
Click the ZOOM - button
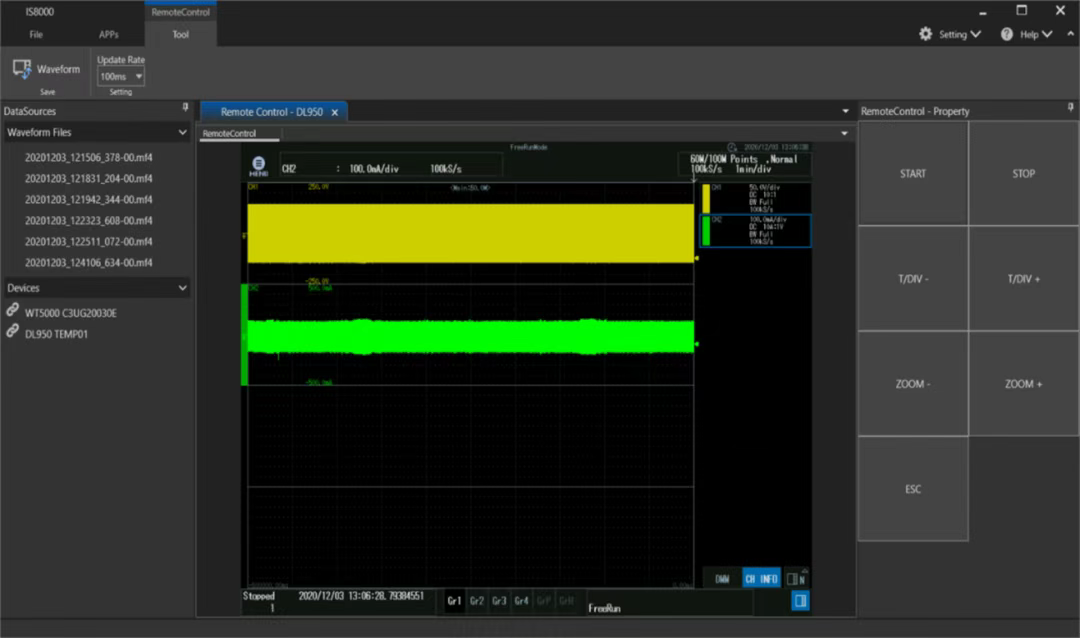click(x=913, y=384)
